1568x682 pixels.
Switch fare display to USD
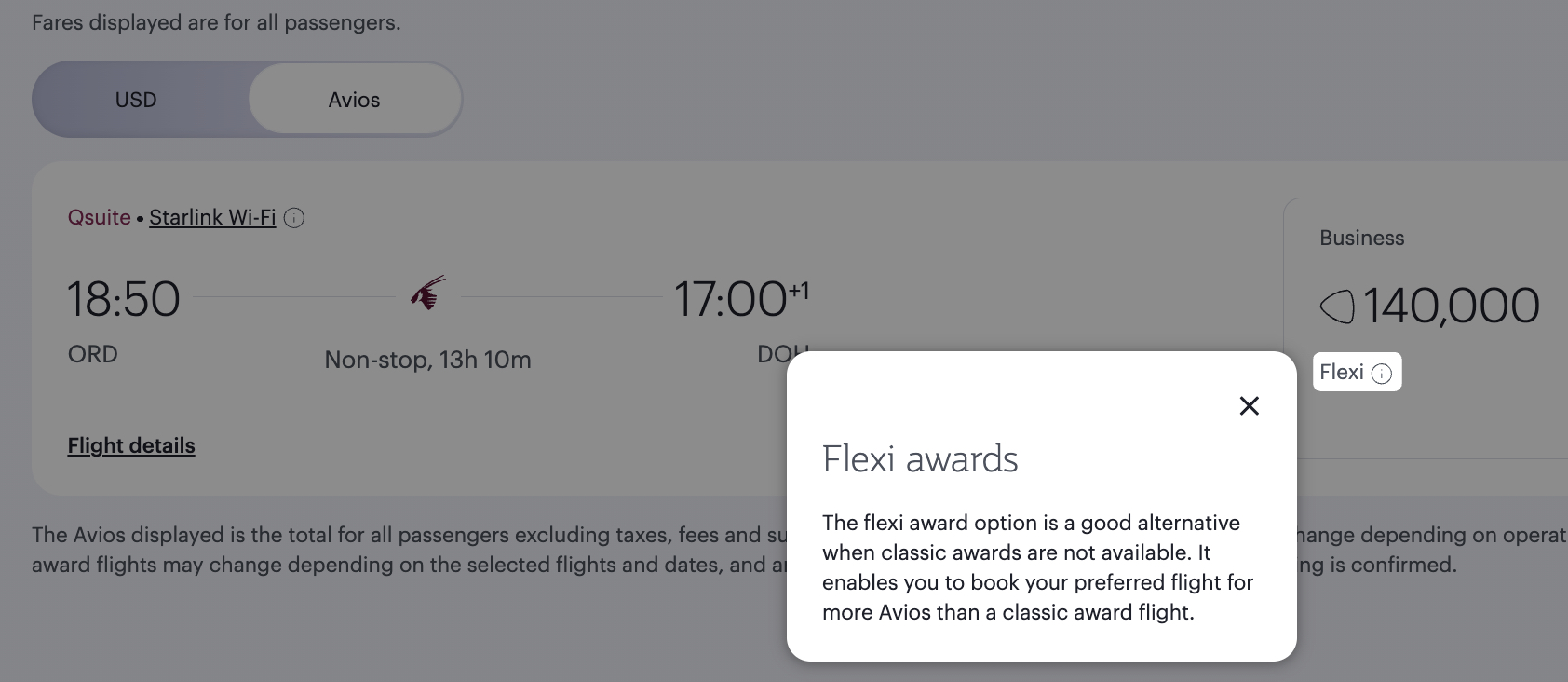click(x=136, y=99)
